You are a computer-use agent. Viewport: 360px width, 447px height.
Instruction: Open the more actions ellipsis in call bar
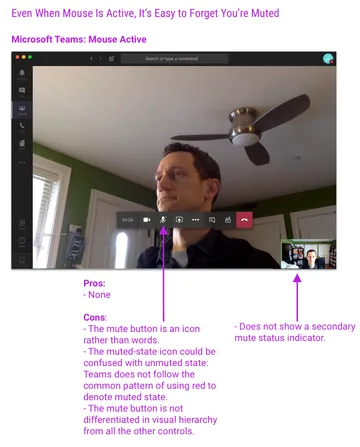tap(196, 220)
